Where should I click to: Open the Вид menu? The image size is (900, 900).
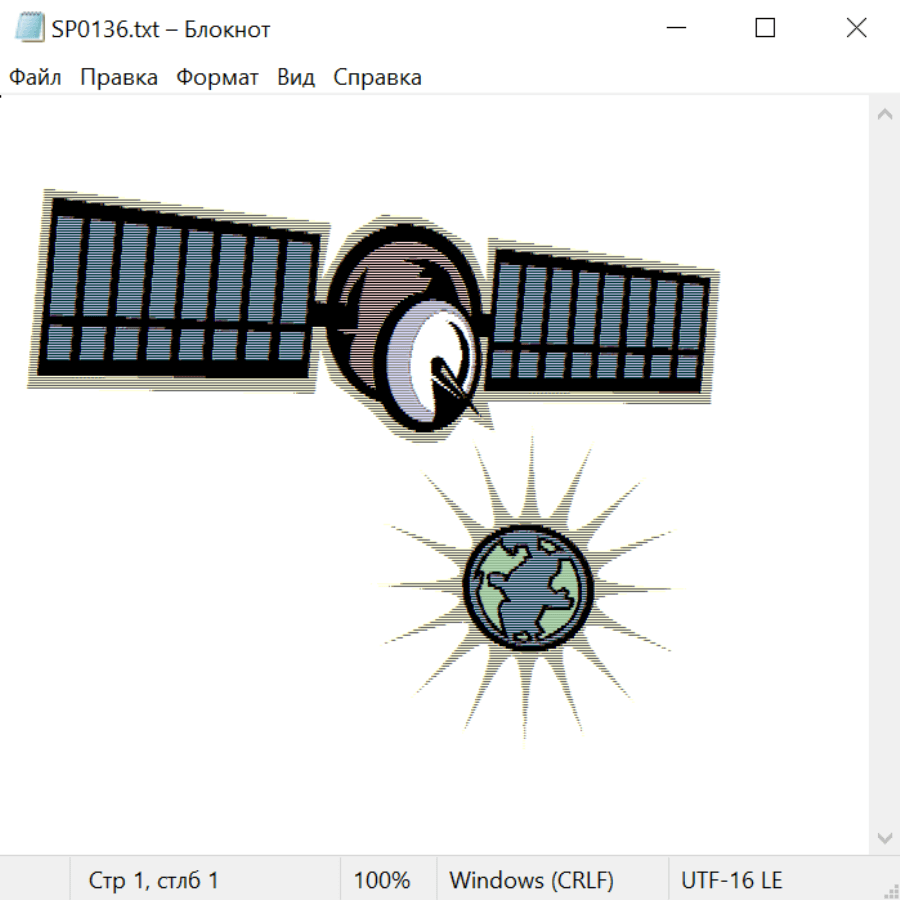295,77
